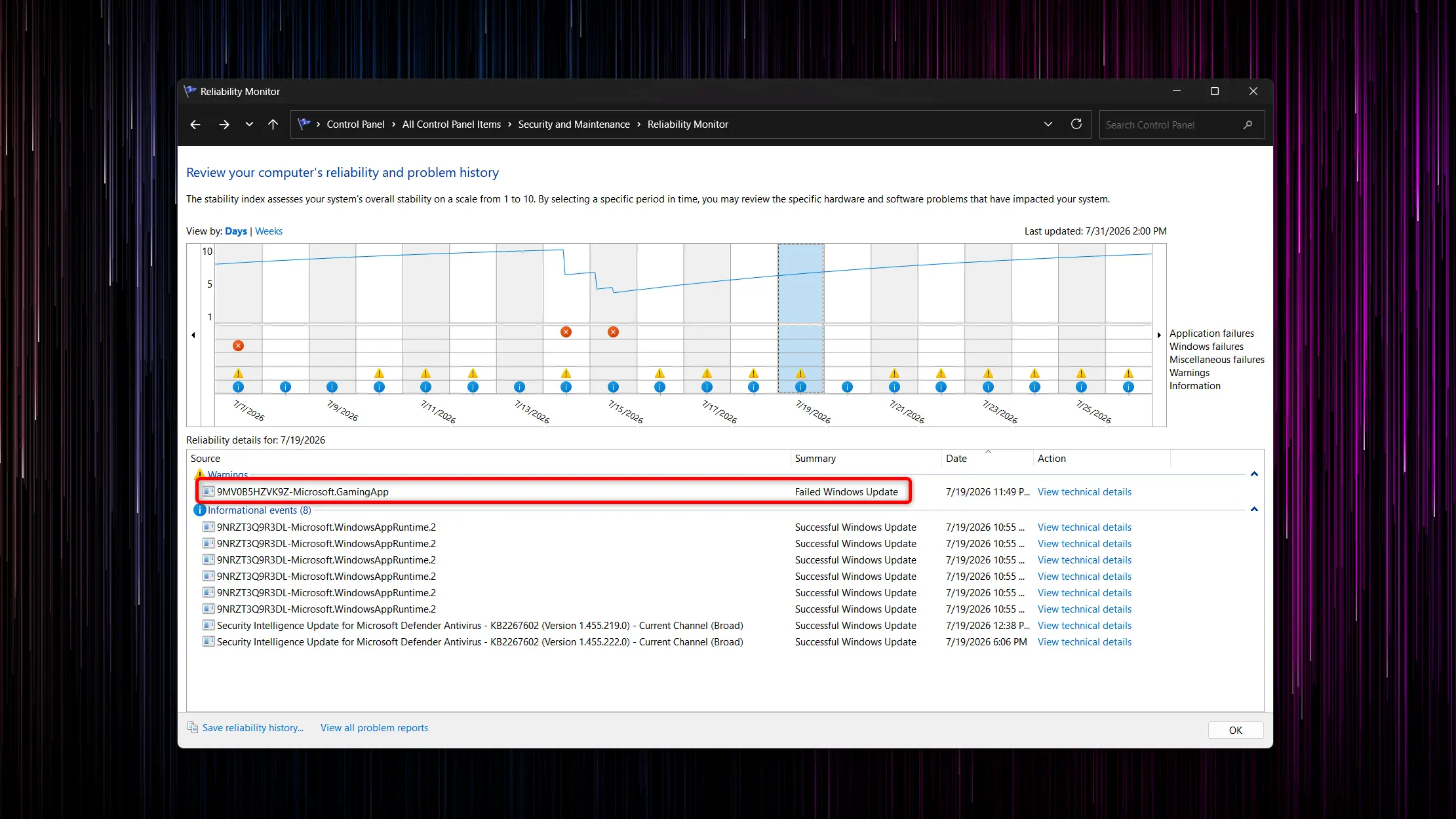The width and height of the screenshot is (1456, 819).
Task: Click the search magnifier icon
Action: [x=1248, y=124]
